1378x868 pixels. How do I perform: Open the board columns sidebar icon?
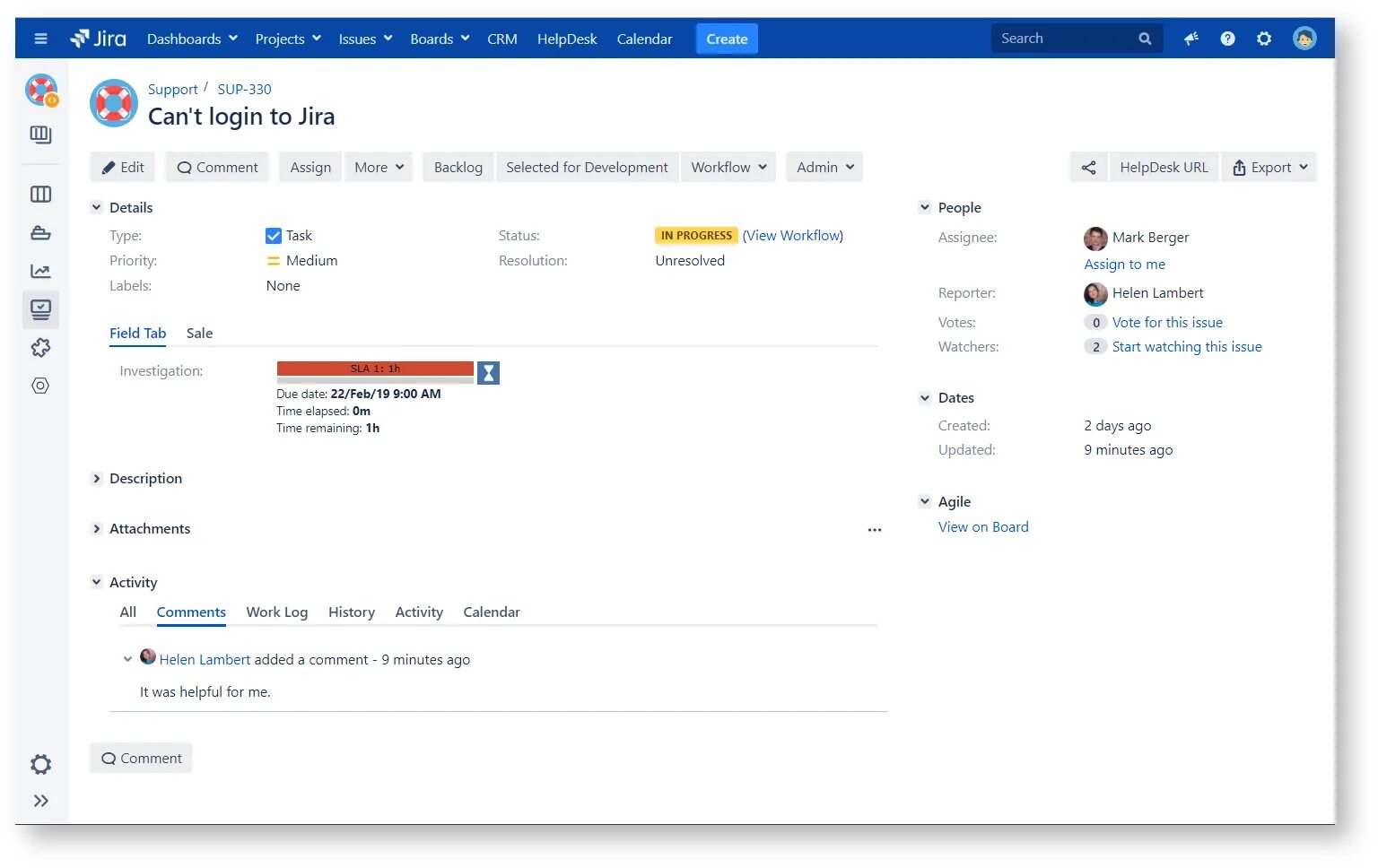[40, 194]
